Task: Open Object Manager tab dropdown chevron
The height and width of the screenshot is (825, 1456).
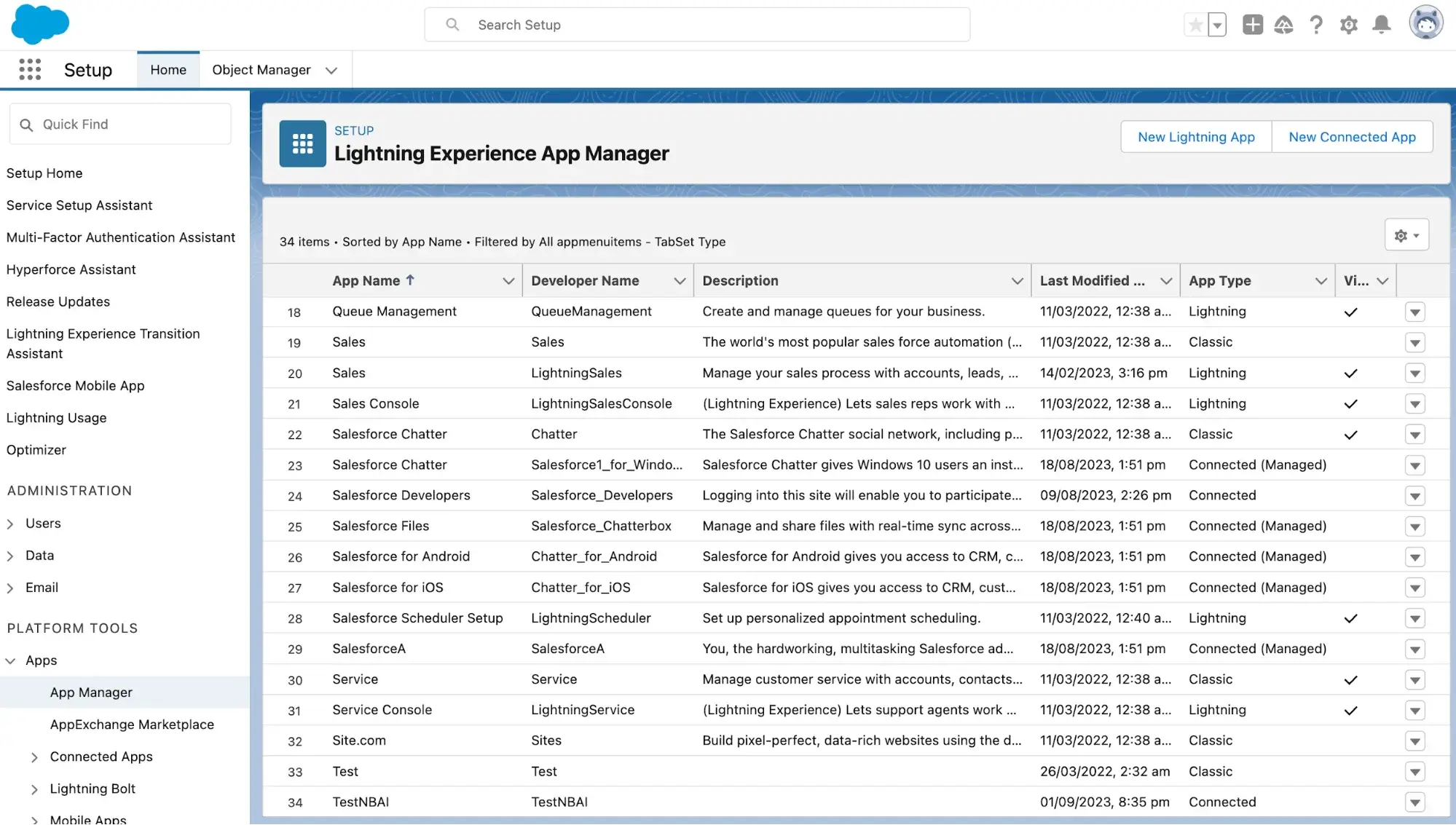Action: coord(331,71)
